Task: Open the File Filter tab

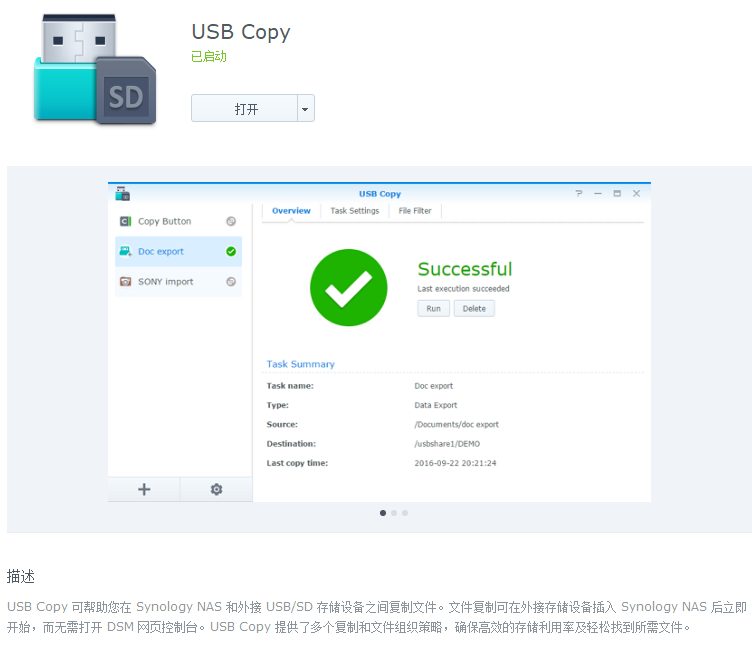Action: [x=415, y=211]
